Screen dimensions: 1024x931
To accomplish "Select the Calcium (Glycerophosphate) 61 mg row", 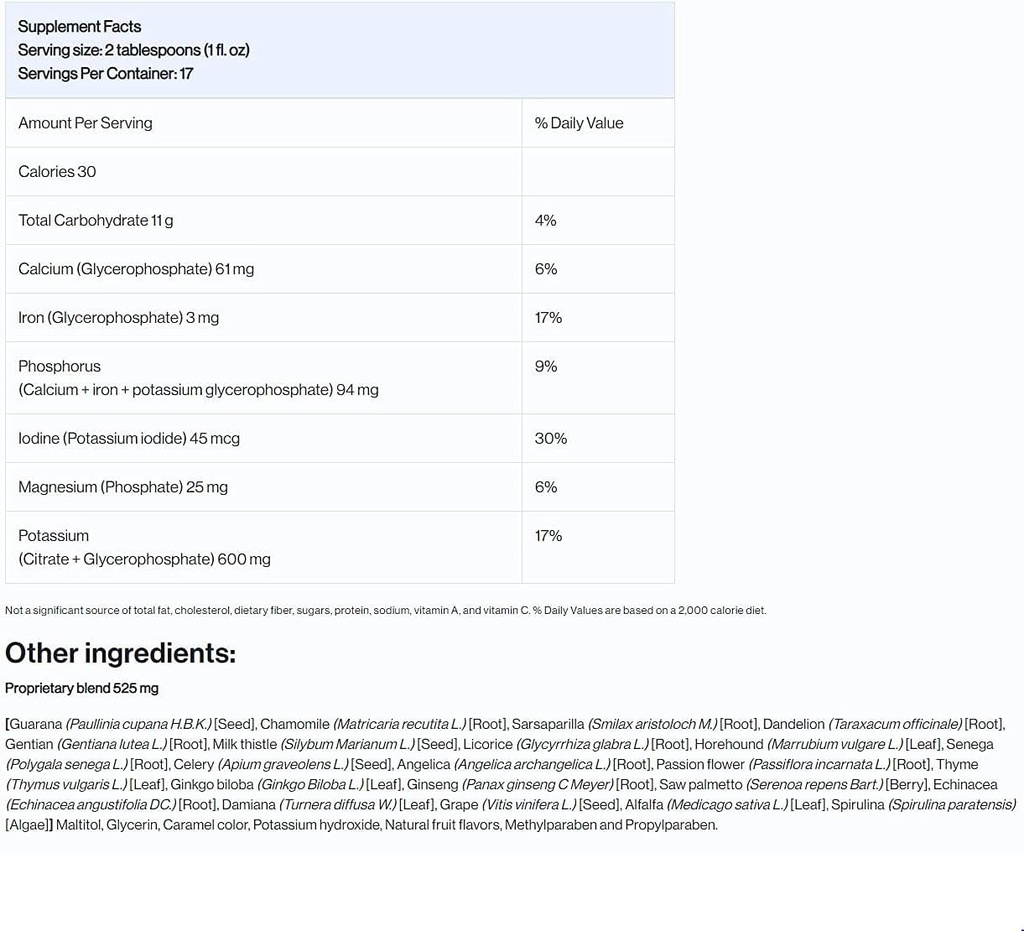I will click(x=136, y=269).
